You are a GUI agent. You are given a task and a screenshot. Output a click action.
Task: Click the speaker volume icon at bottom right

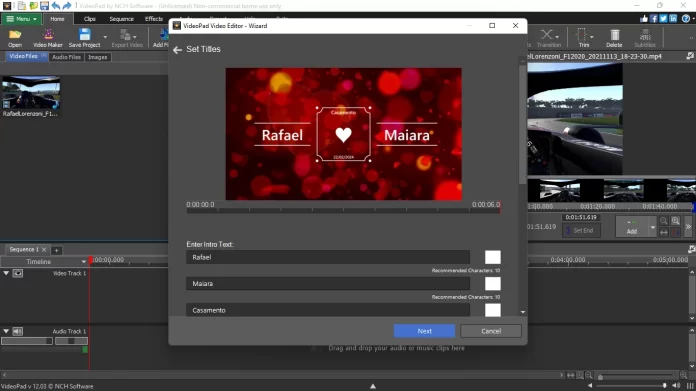[x=676, y=385]
